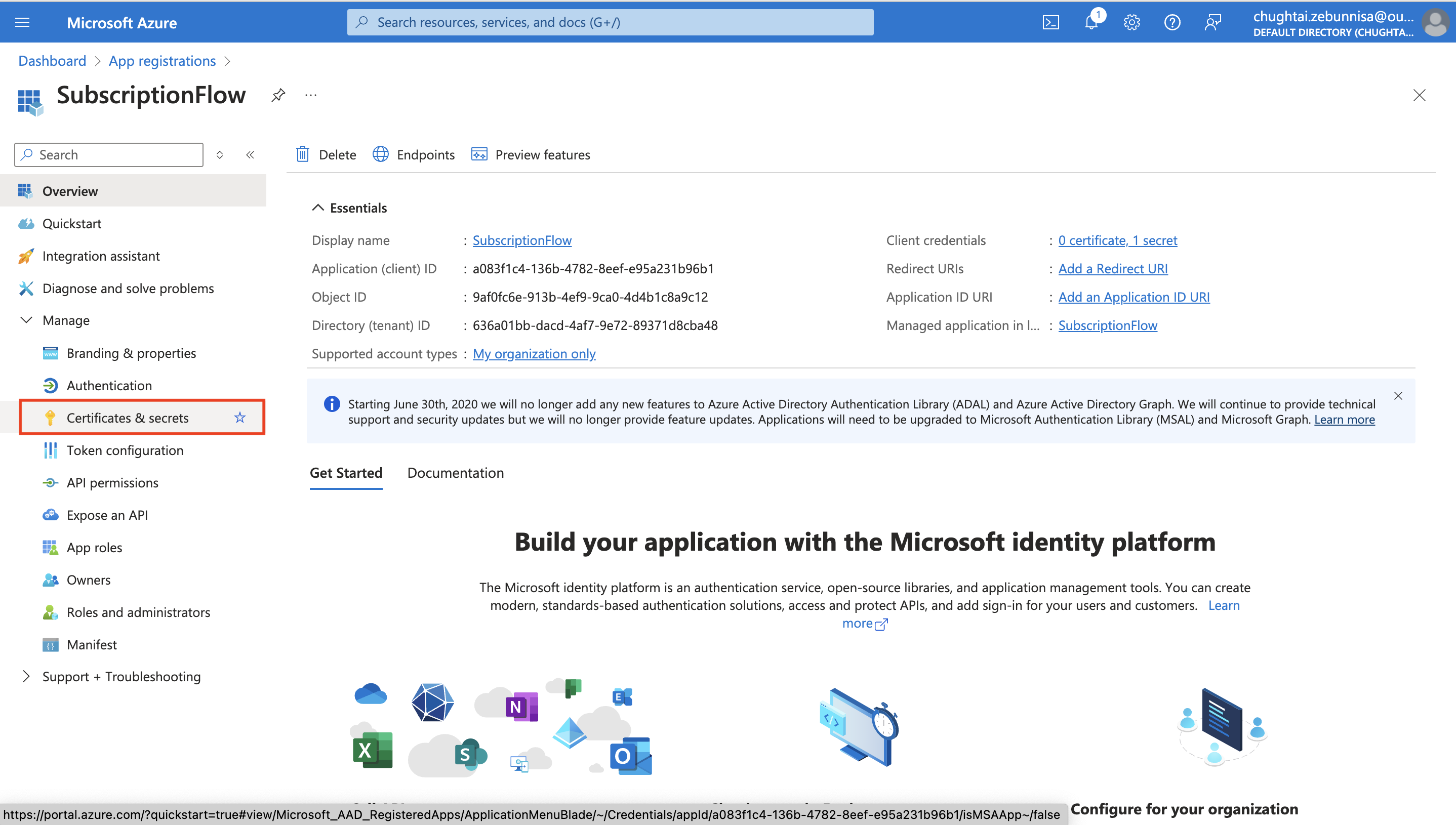This screenshot has width=1456, height=825.
Task: Focus the left menu Search field
Action: point(109,154)
